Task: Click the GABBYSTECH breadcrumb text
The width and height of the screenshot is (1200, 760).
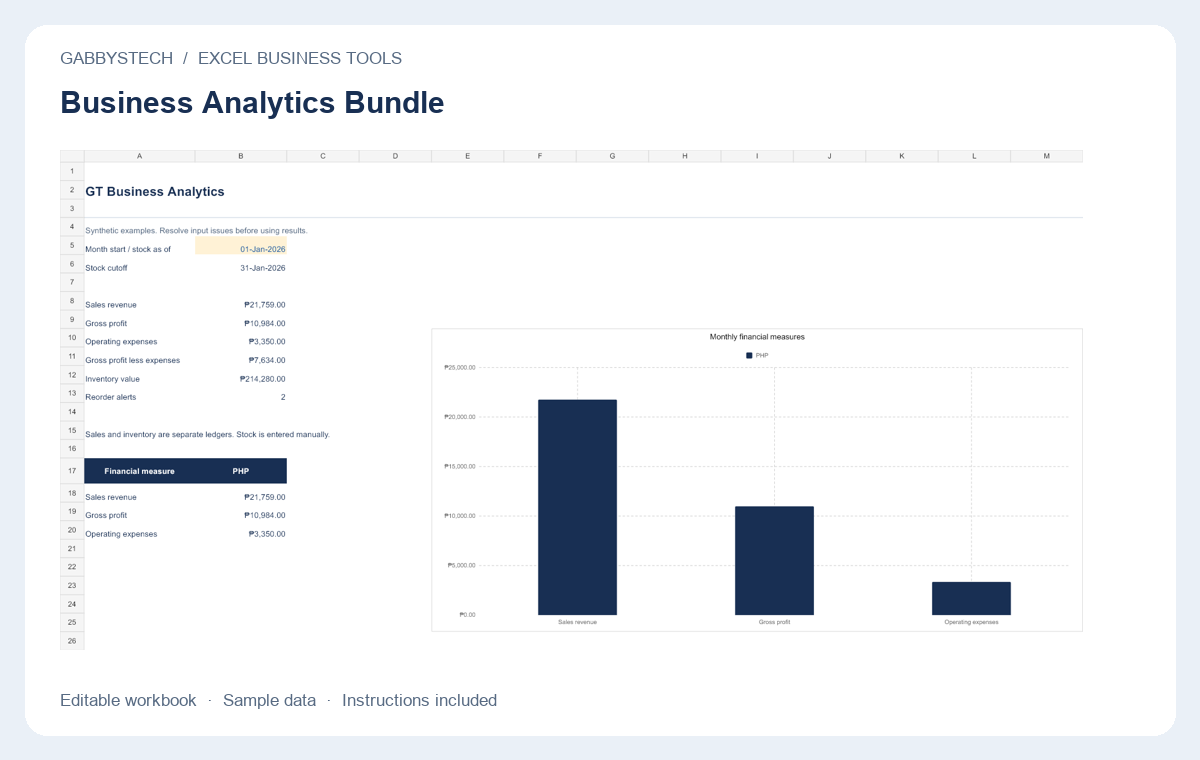Action: coord(116,58)
